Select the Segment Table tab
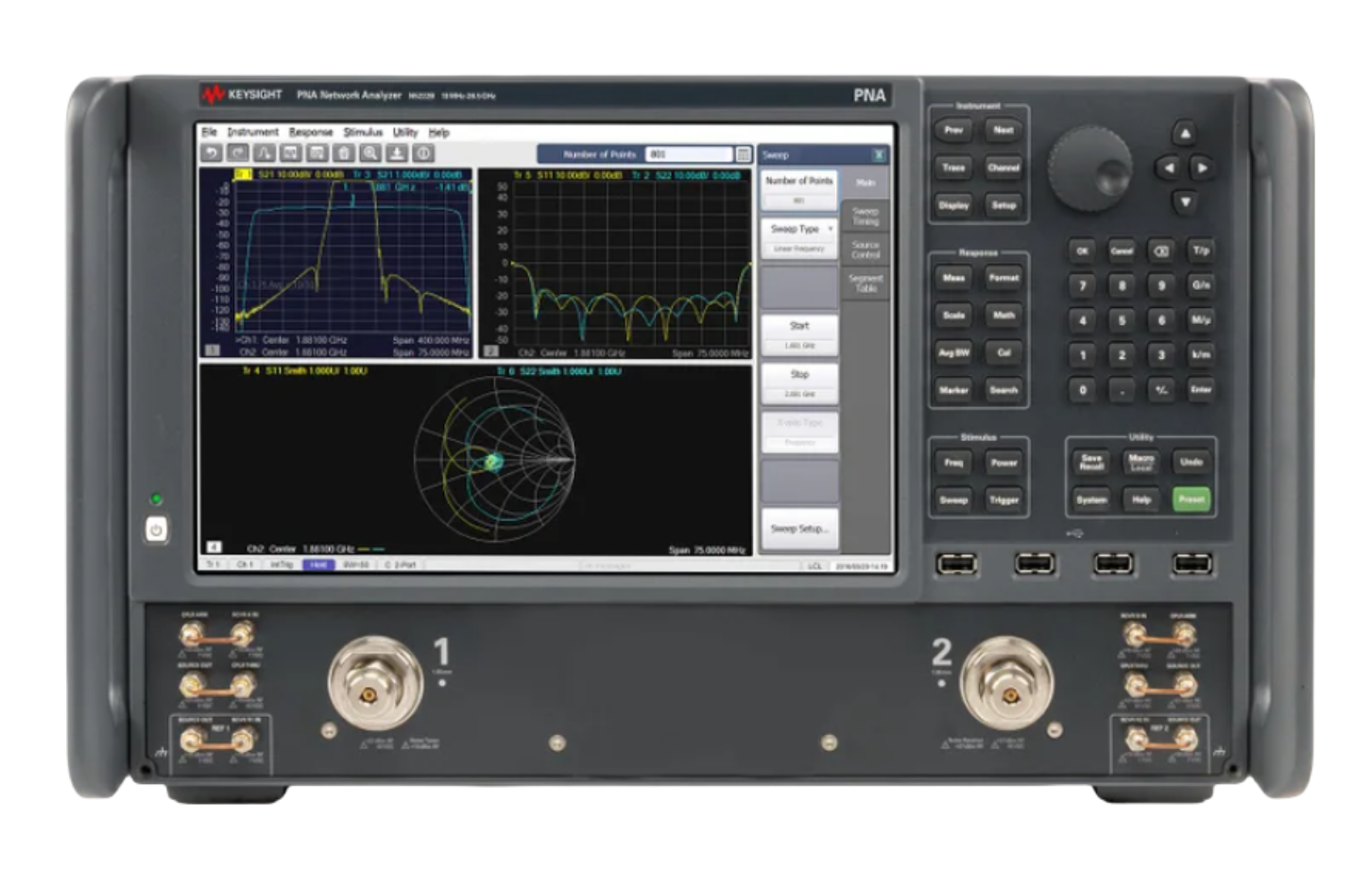1372x869 pixels. [865, 283]
